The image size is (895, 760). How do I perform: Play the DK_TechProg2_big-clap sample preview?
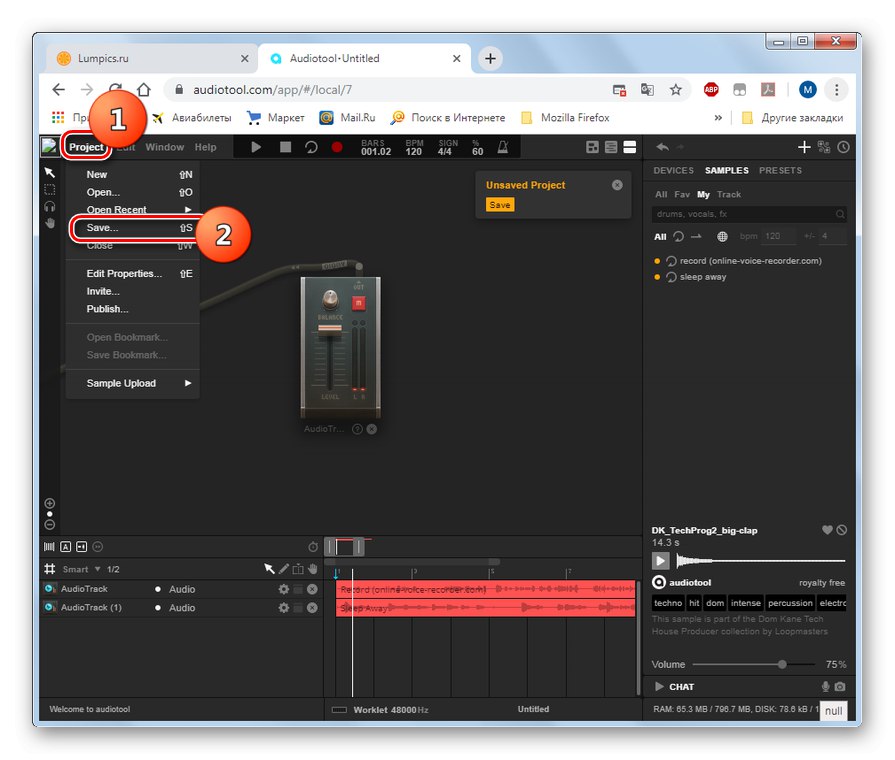(660, 561)
